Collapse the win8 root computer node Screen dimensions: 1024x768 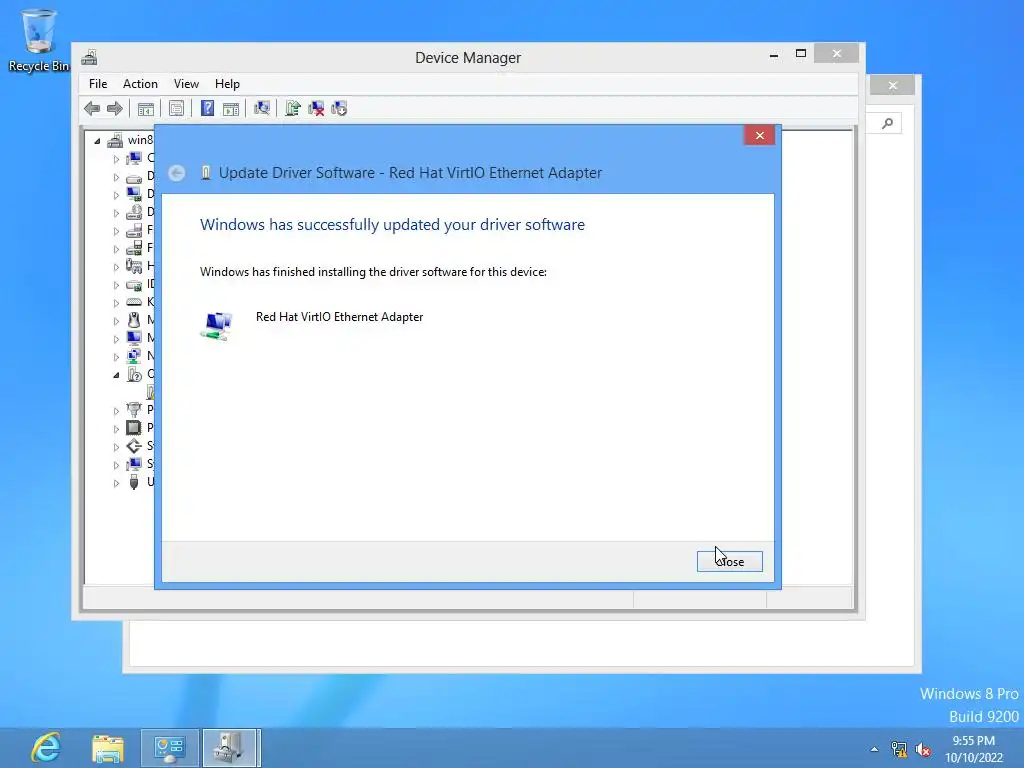coord(97,140)
